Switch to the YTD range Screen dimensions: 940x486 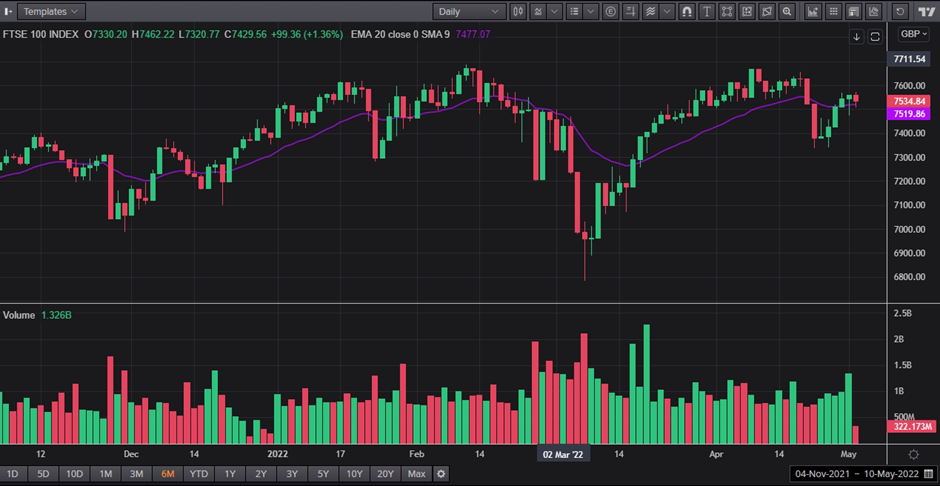tap(198, 474)
